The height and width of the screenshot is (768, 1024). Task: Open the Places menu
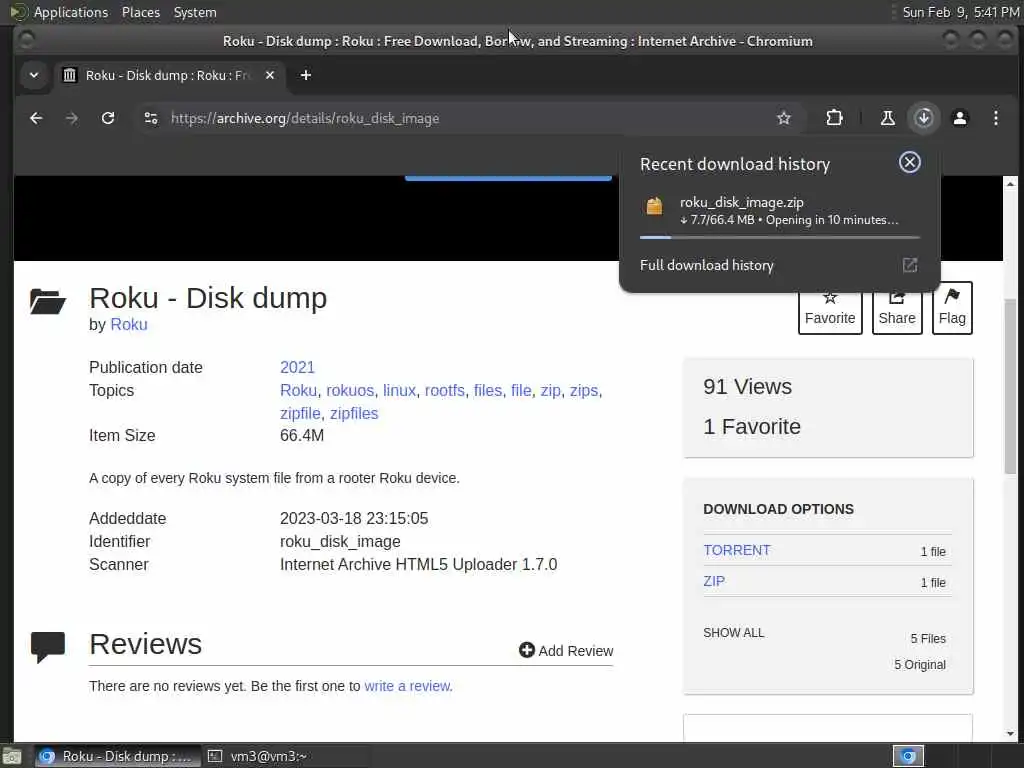(140, 12)
